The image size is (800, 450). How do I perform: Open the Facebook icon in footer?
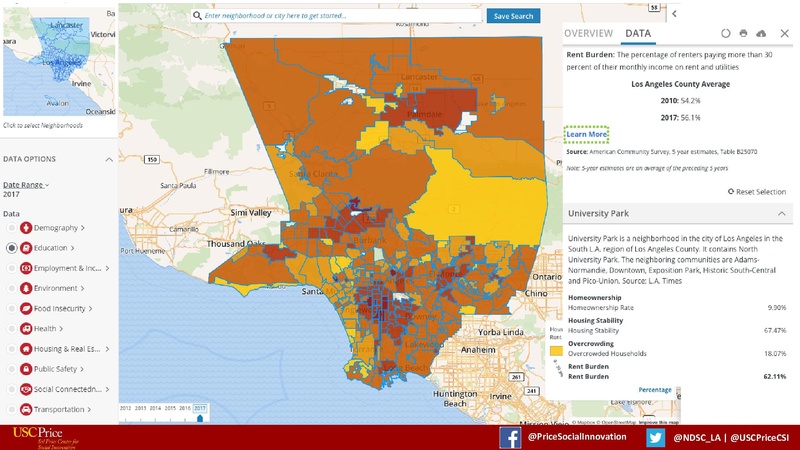(x=510, y=438)
